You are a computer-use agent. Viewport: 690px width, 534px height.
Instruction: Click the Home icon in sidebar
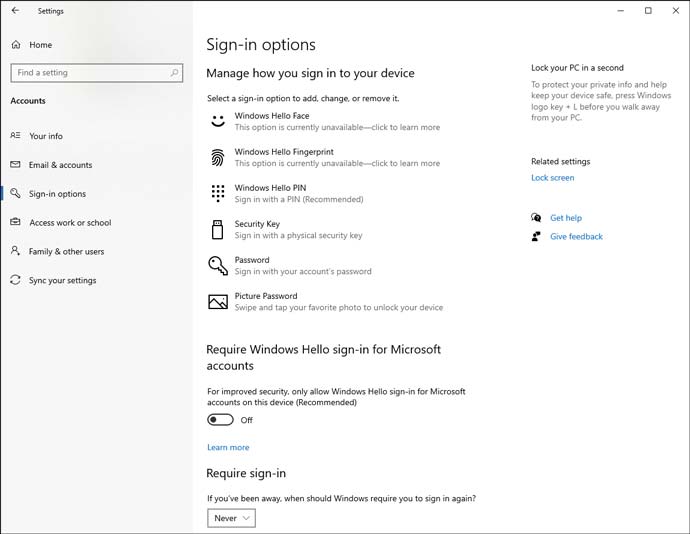point(16,44)
